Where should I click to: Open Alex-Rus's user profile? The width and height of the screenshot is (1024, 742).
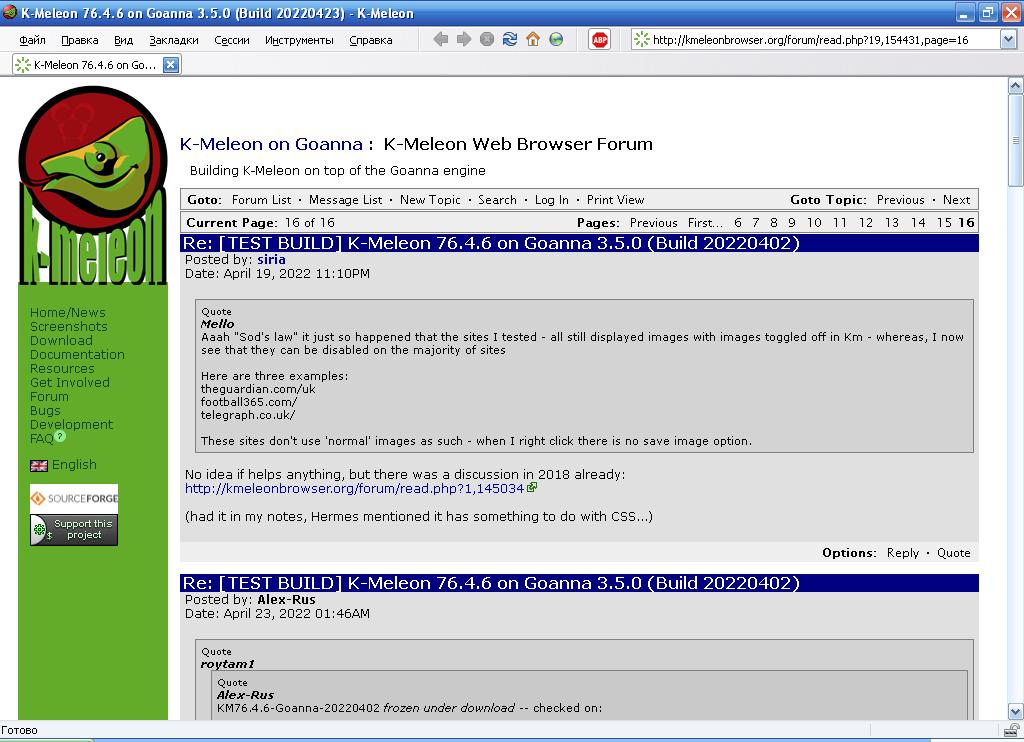(x=286, y=600)
